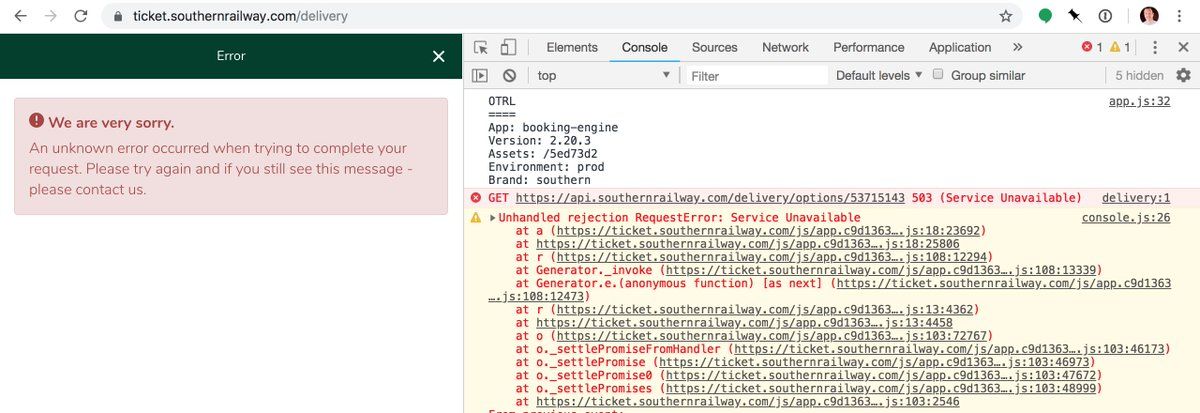Open the Chrome profile avatar
The height and width of the screenshot is (413, 1200).
click(x=1150, y=16)
